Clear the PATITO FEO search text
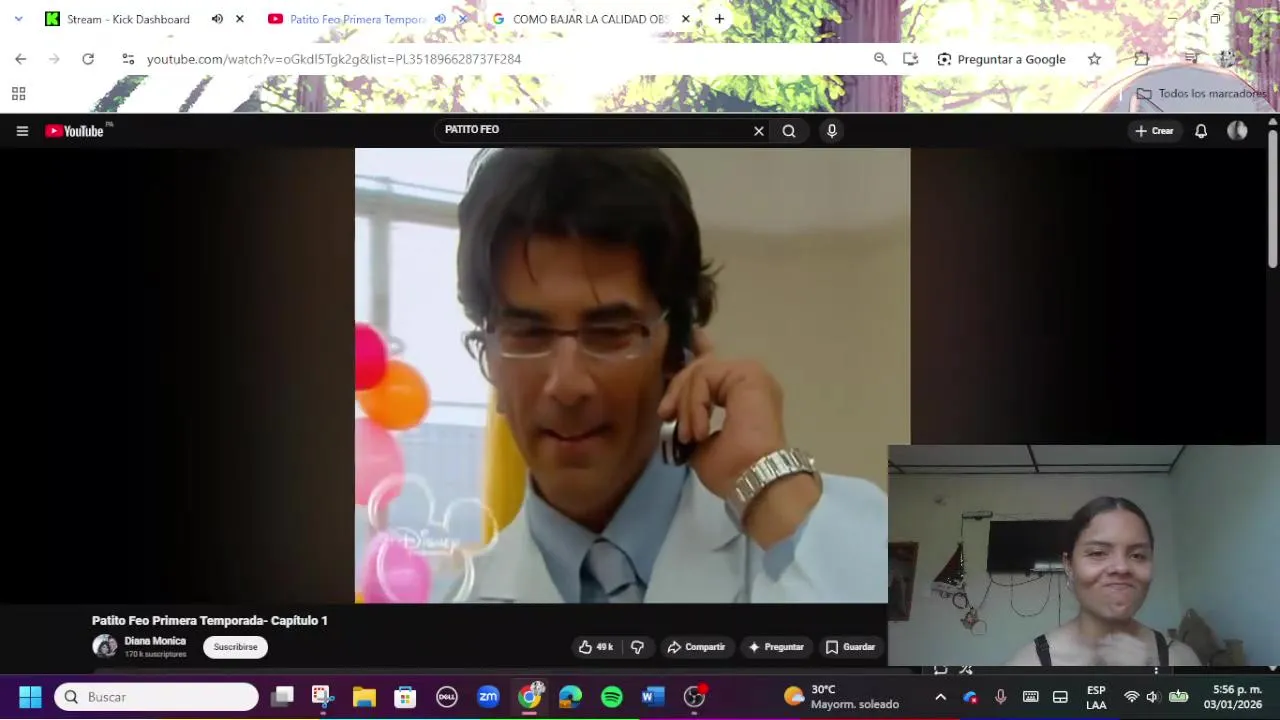This screenshot has height=720, width=1280. (759, 131)
